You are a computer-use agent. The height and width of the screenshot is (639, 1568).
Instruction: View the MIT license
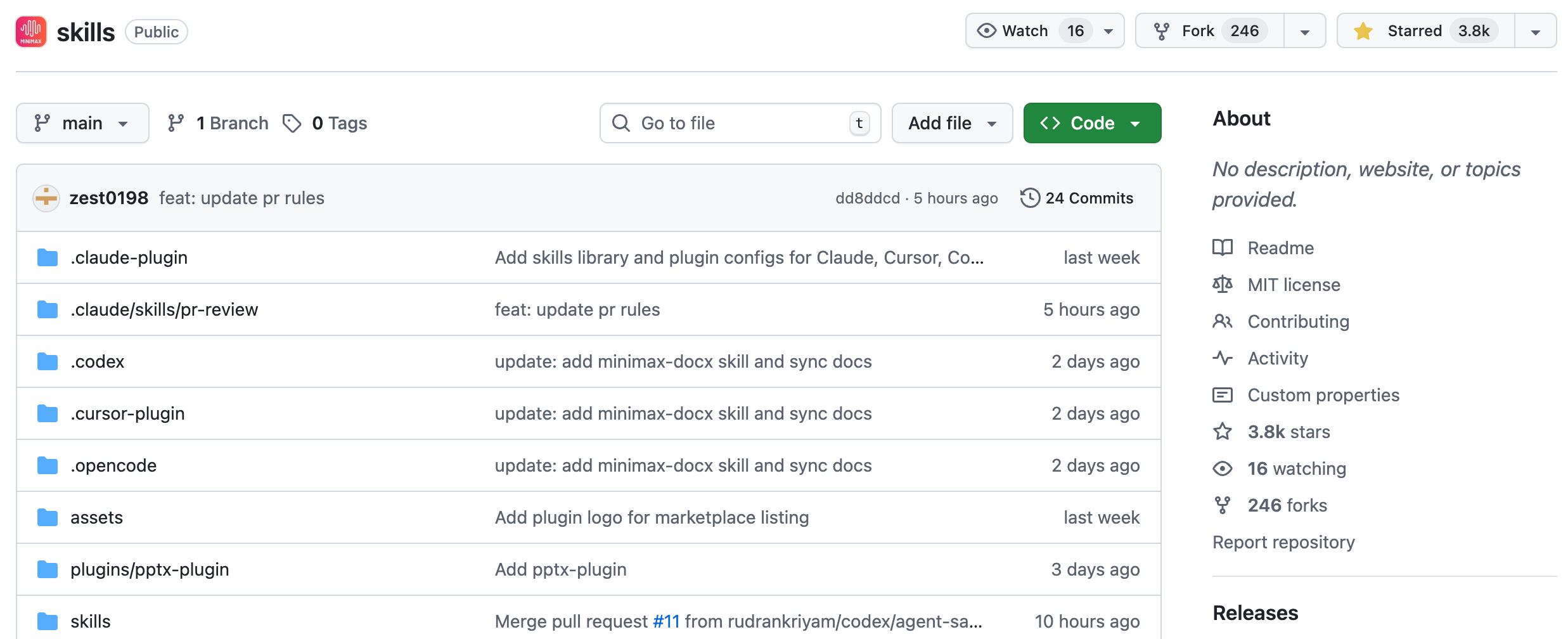(x=1294, y=285)
